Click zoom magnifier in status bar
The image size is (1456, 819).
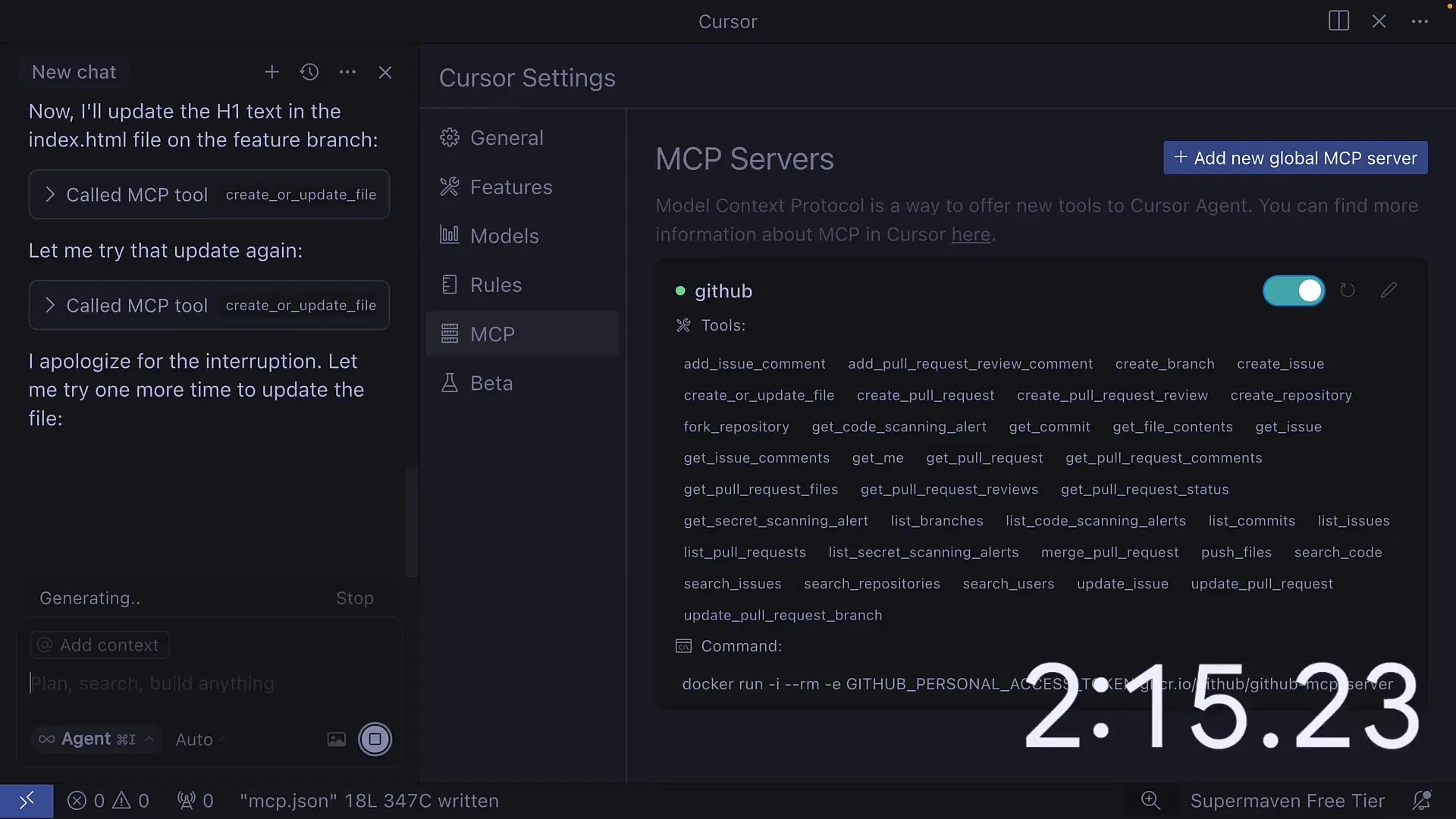pos(1150,801)
